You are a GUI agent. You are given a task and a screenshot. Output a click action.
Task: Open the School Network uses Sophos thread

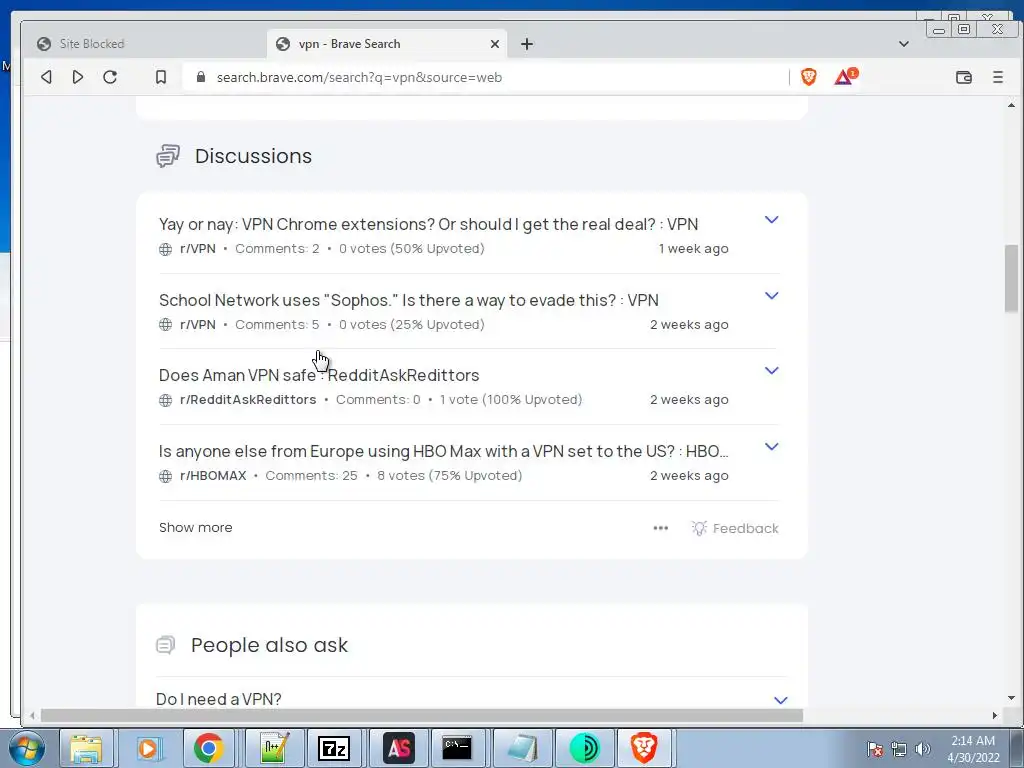[409, 300]
